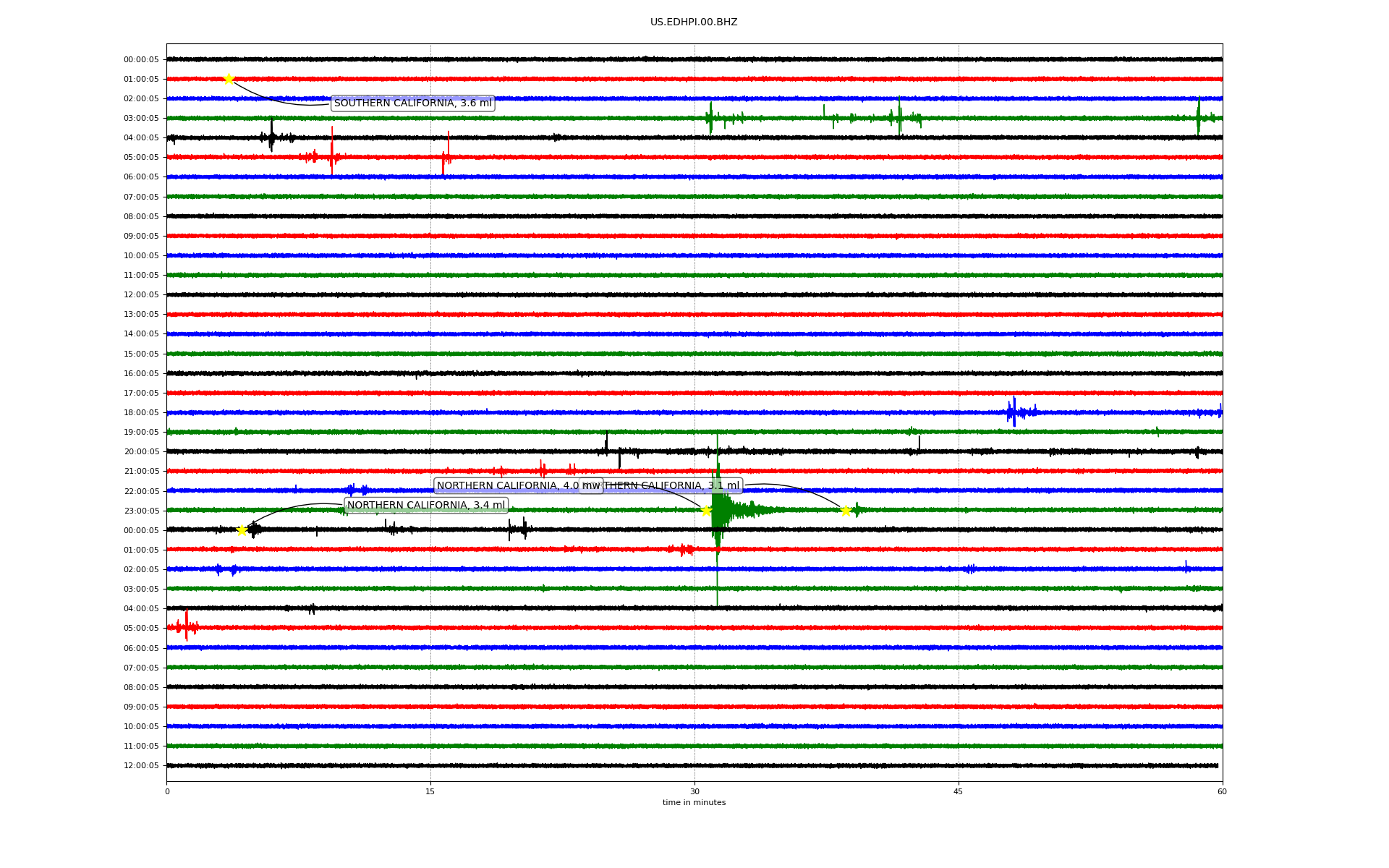Image resolution: width=1389 pixels, height=868 pixels.
Task: Click the blue burst on the 18:00:05 trace
Action: tap(1015, 412)
